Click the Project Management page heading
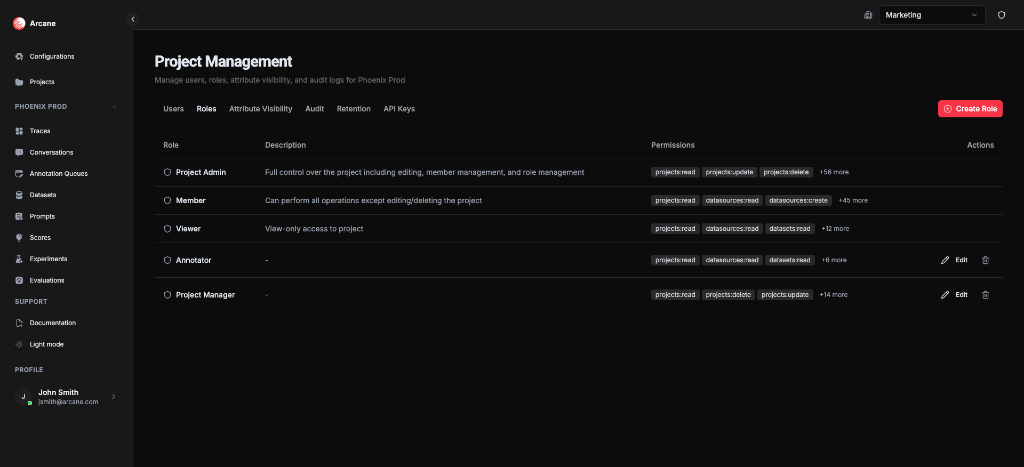Viewport: 1024px width, 467px height. 223,62
